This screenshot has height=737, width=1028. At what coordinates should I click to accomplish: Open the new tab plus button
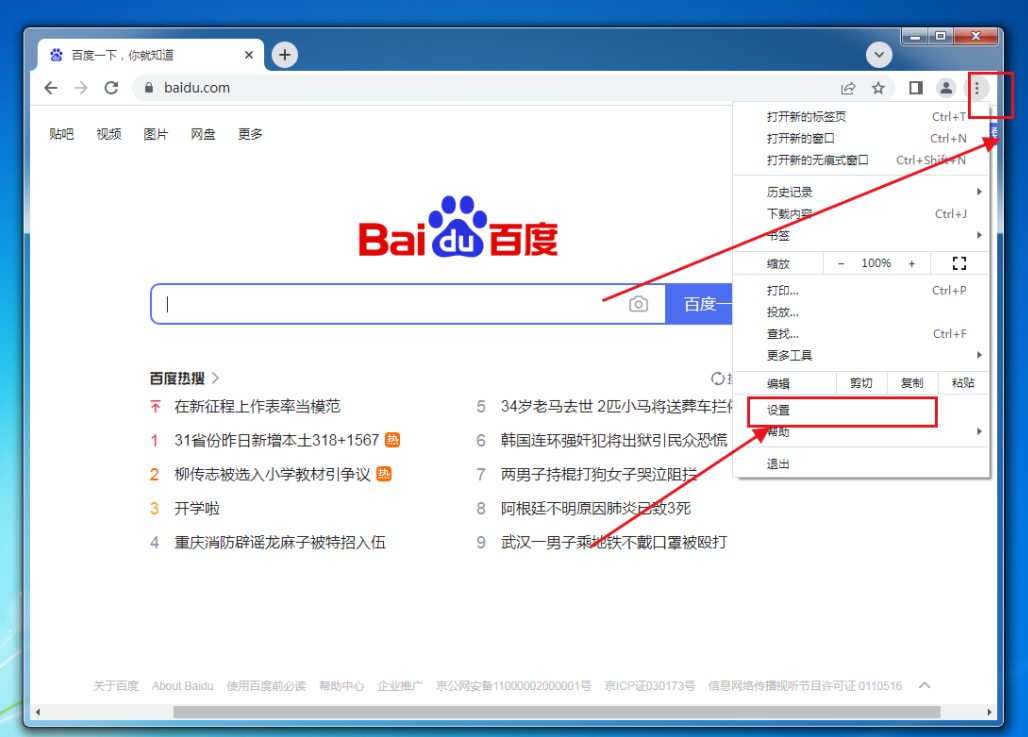tap(285, 55)
